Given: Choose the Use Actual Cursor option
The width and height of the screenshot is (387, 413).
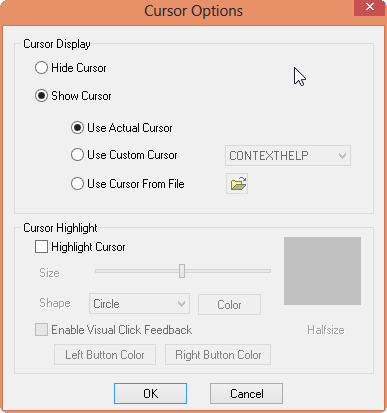Looking at the screenshot, I should pyautogui.click(x=77, y=128).
